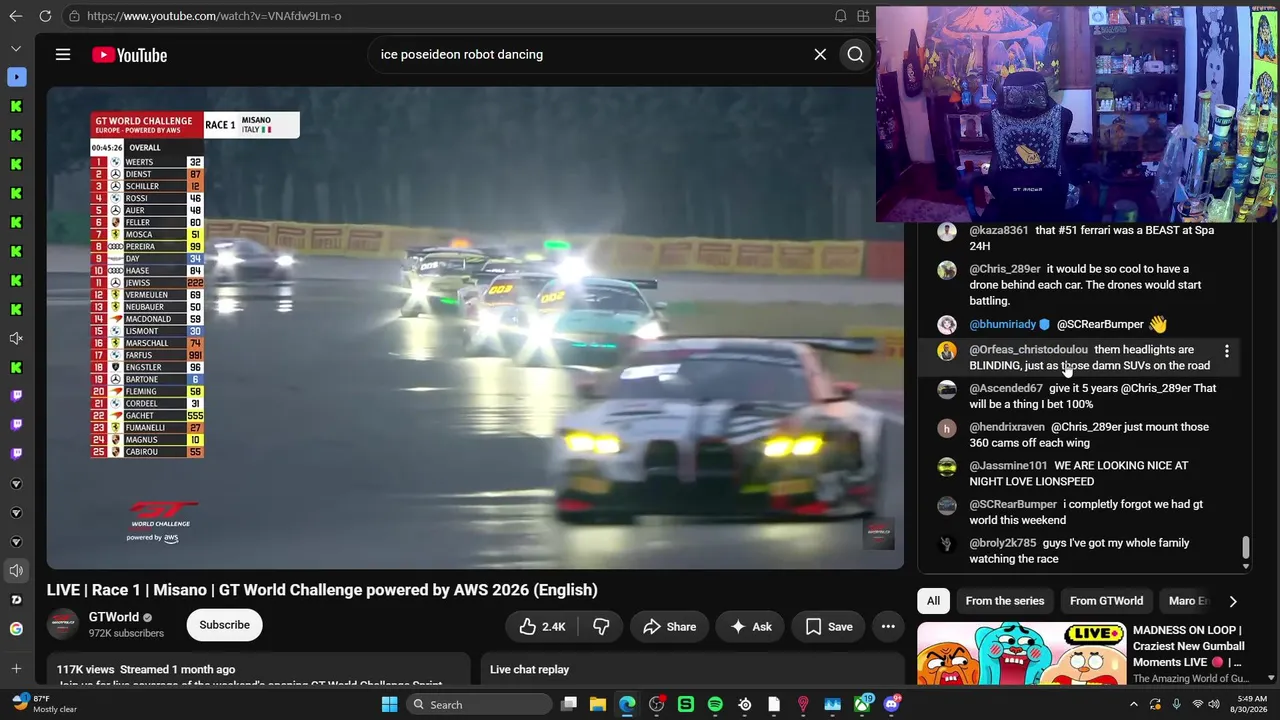
Task: Like the video with 2.4K thumbs up
Action: pyautogui.click(x=542, y=627)
